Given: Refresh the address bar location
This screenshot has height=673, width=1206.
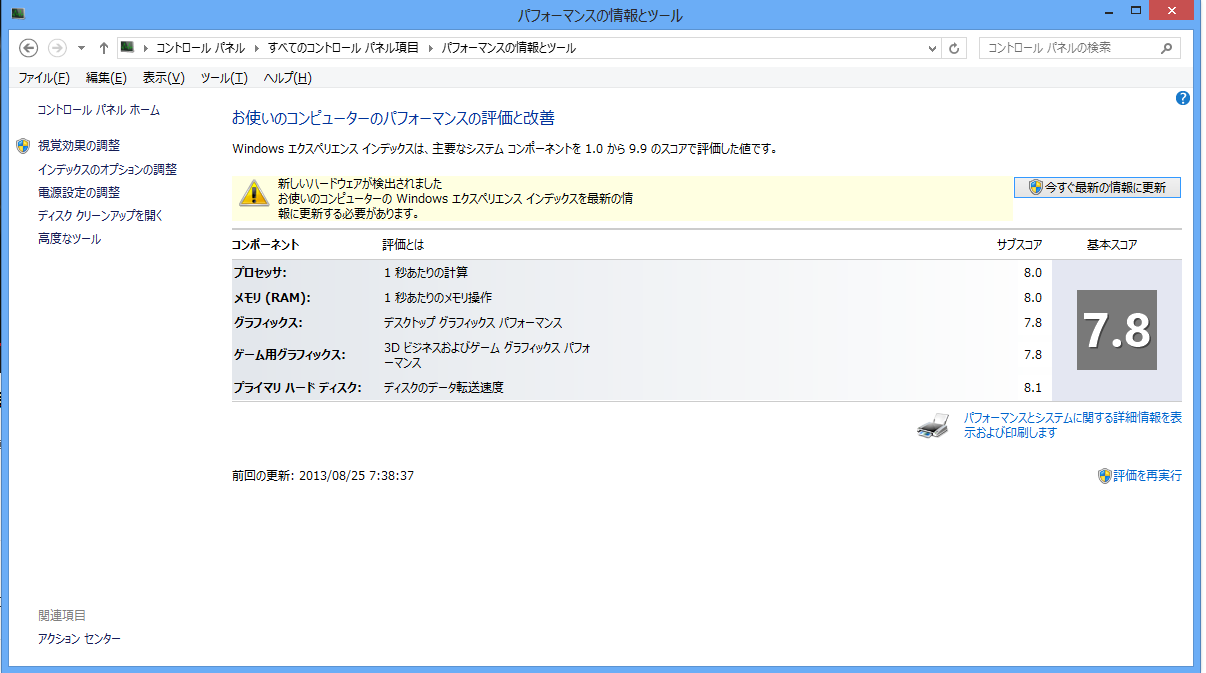Looking at the screenshot, I should 955,48.
